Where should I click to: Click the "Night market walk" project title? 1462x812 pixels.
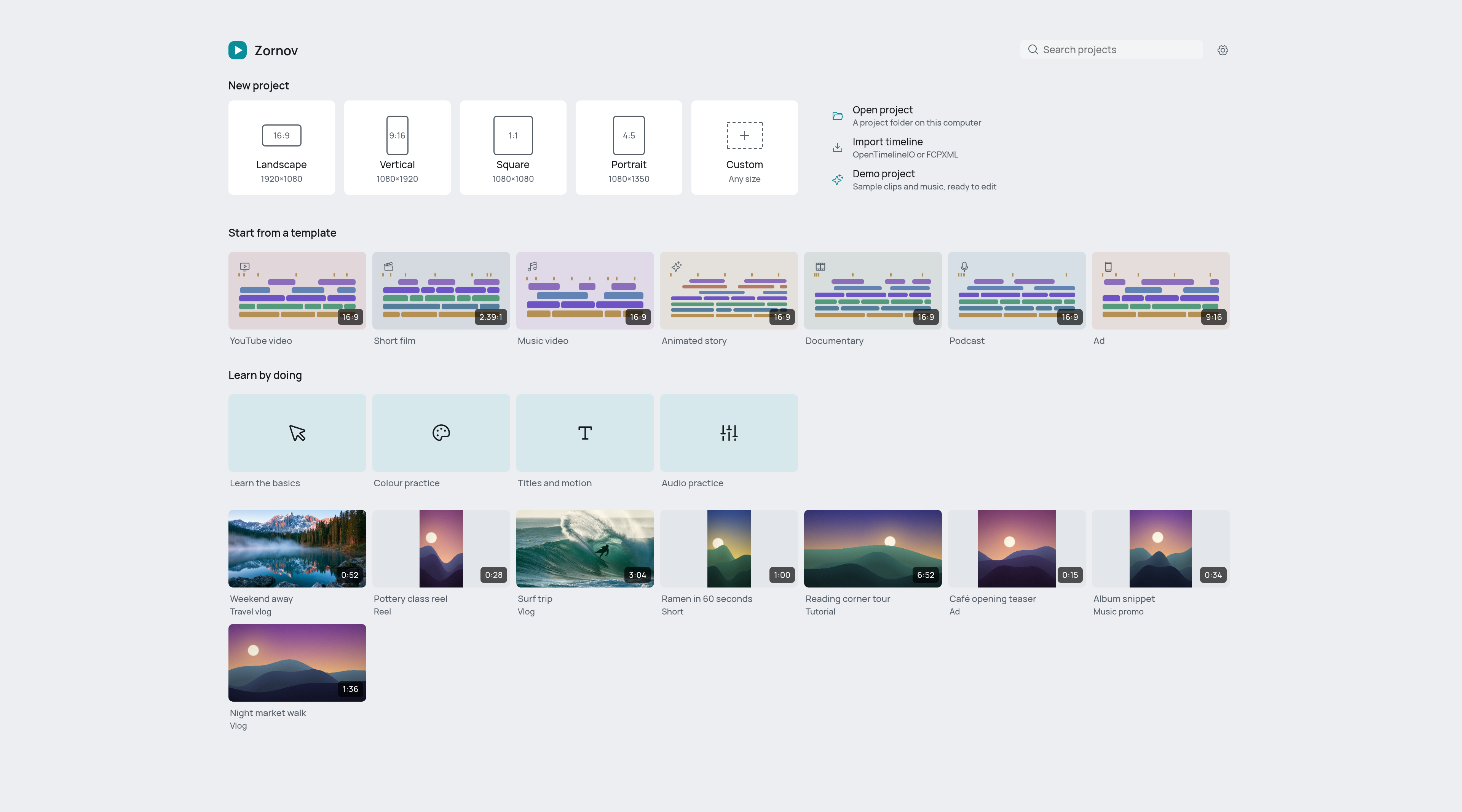[268, 713]
